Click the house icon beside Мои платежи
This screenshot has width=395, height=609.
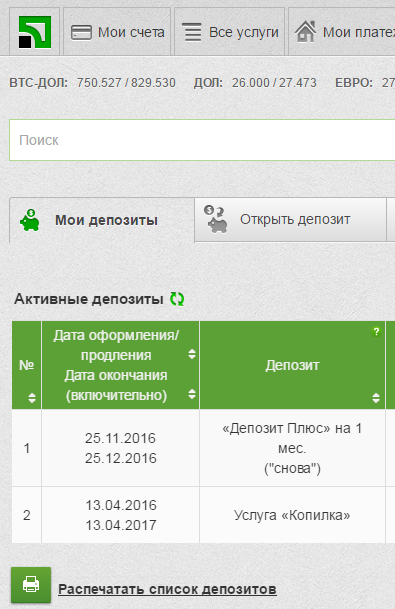pos(305,31)
